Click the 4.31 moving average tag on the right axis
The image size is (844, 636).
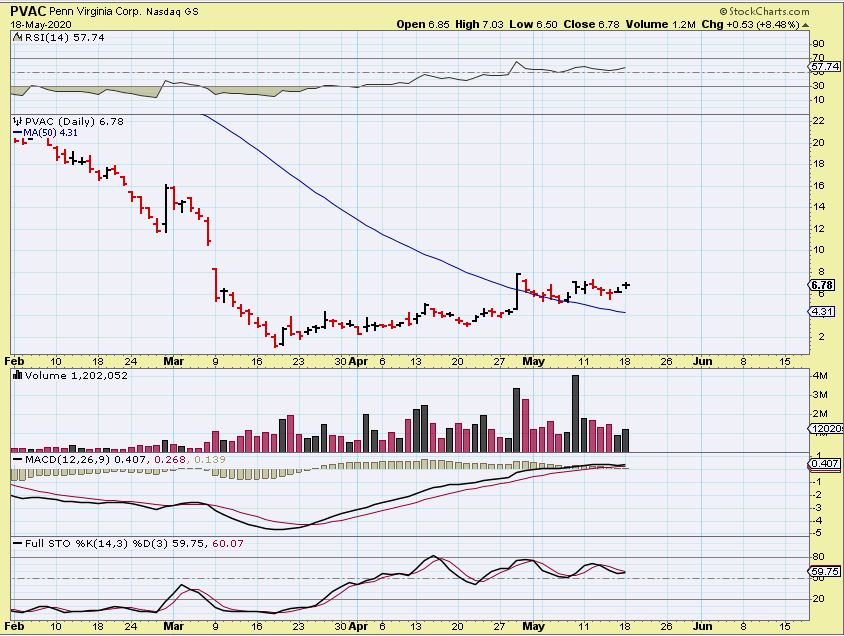point(822,312)
